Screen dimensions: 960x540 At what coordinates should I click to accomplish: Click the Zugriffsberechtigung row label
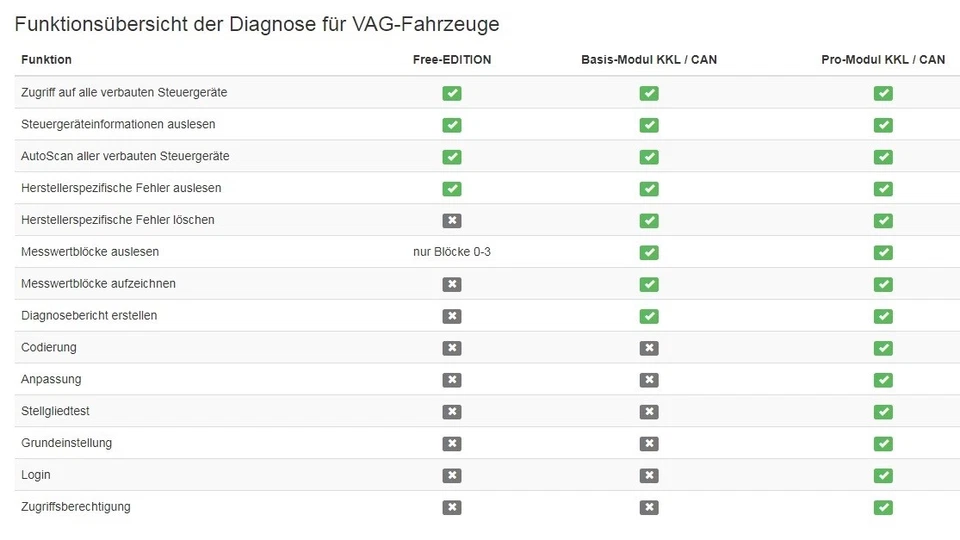click(x=76, y=507)
